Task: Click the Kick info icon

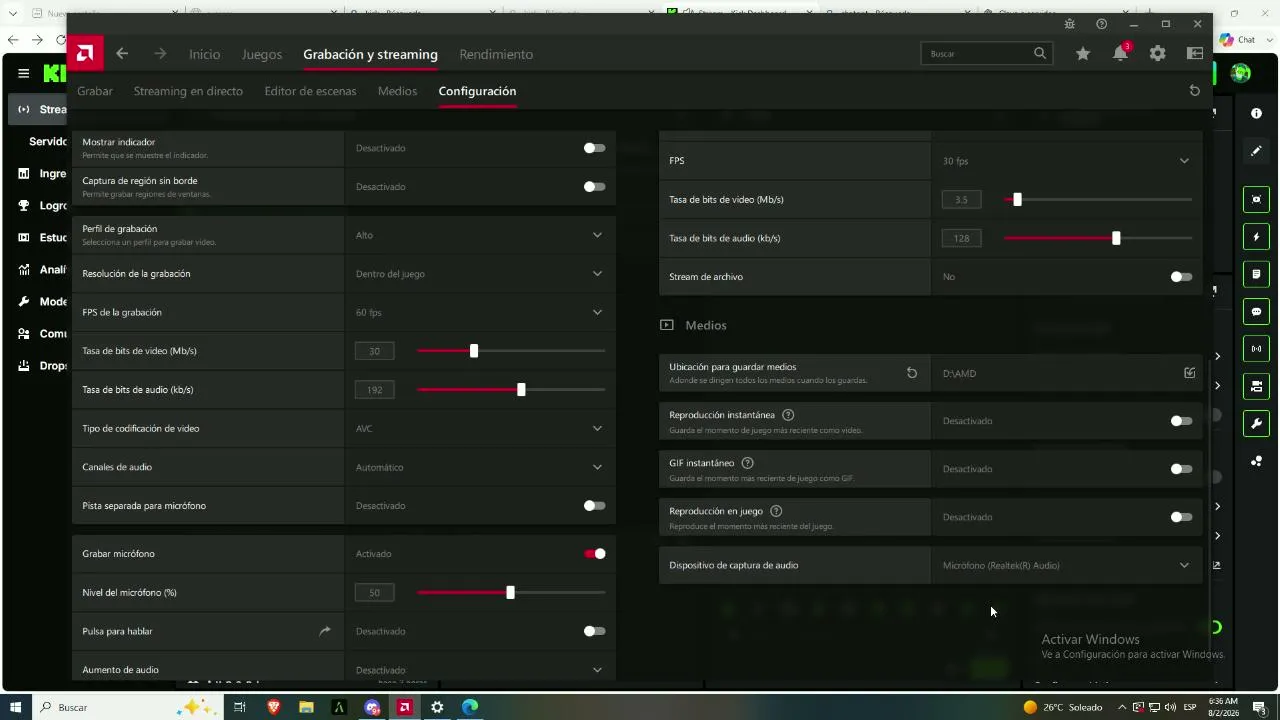Action: click(1256, 114)
